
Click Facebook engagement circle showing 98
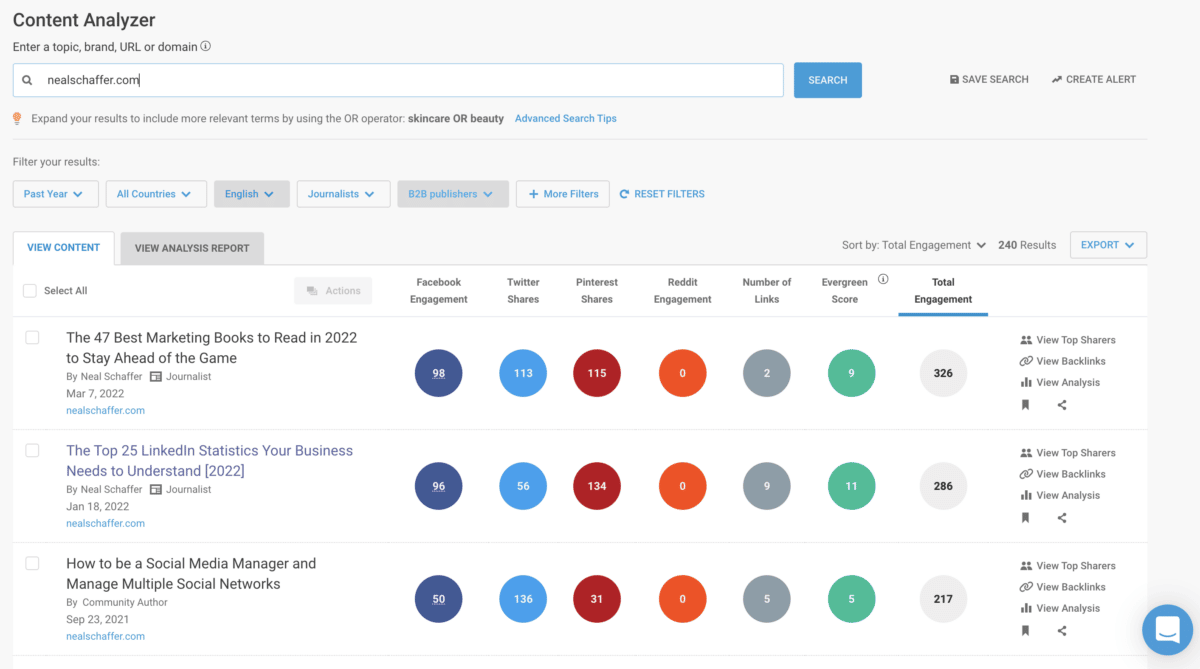point(439,374)
